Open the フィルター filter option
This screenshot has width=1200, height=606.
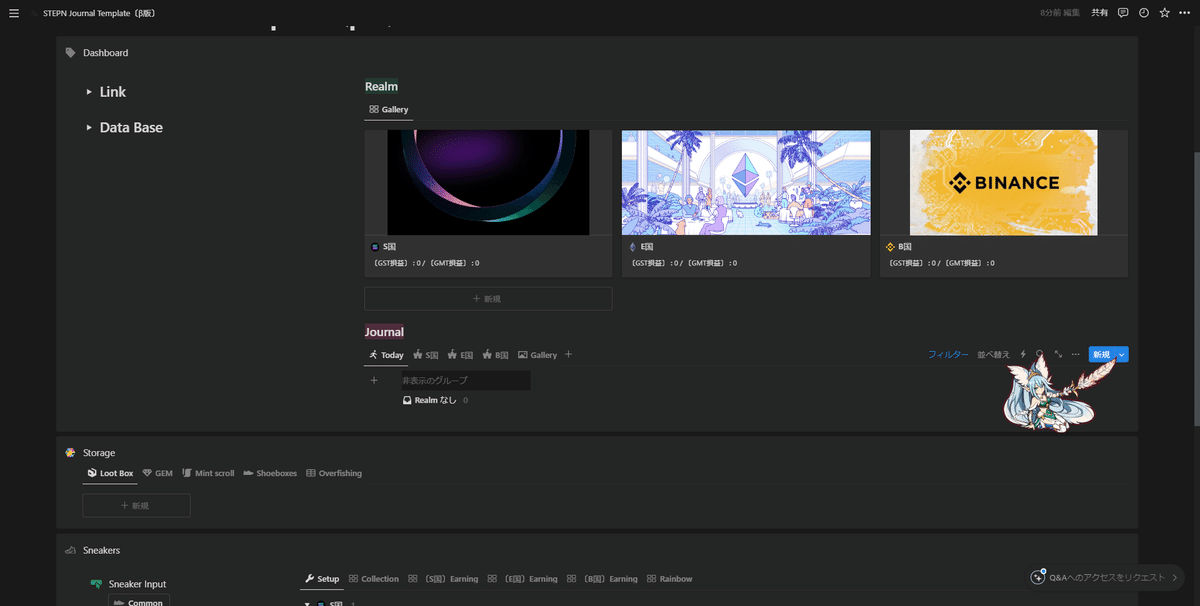pyautogui.click(x=948, y=355)
